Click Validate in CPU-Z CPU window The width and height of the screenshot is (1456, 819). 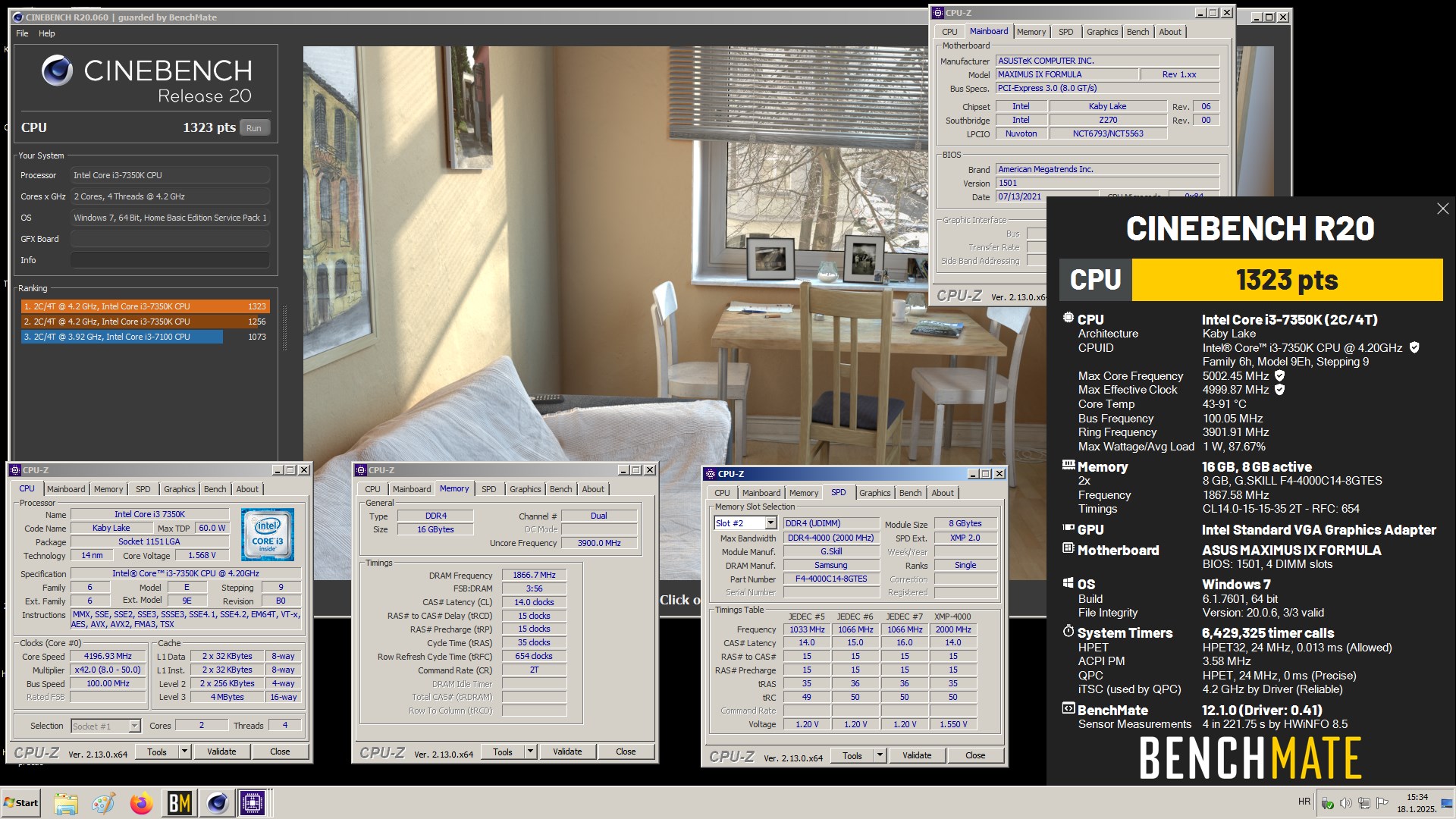[221, 752]
